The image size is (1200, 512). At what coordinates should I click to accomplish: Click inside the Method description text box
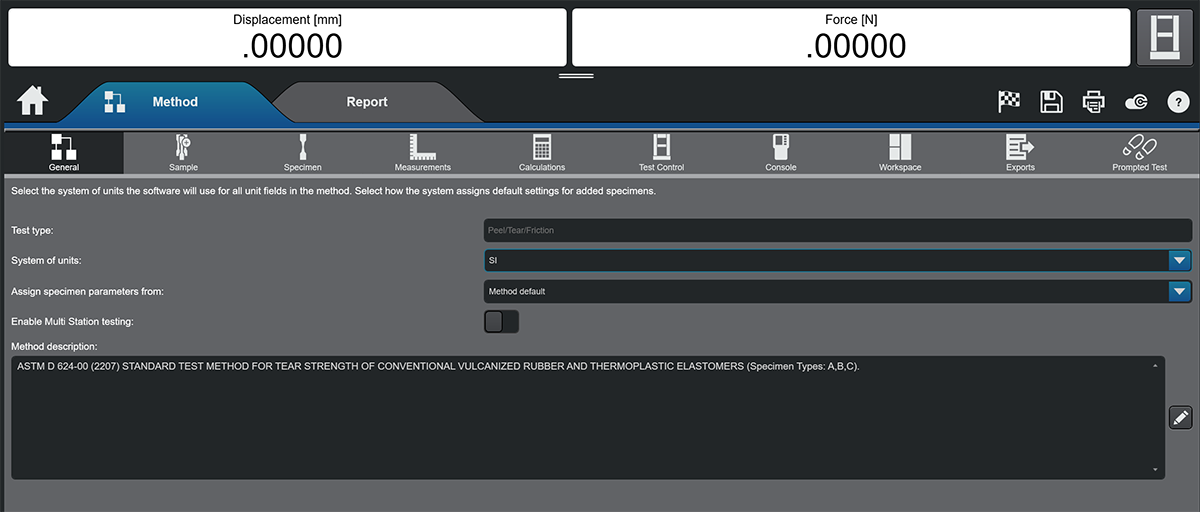point(588,418)
